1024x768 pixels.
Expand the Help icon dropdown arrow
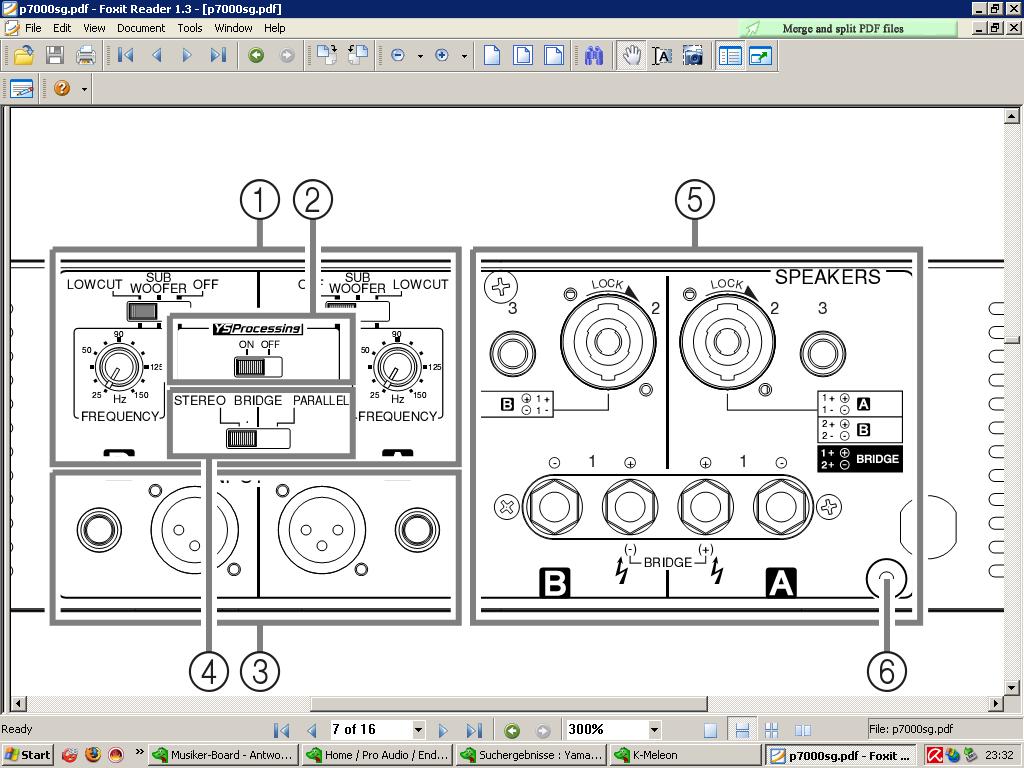84,89
